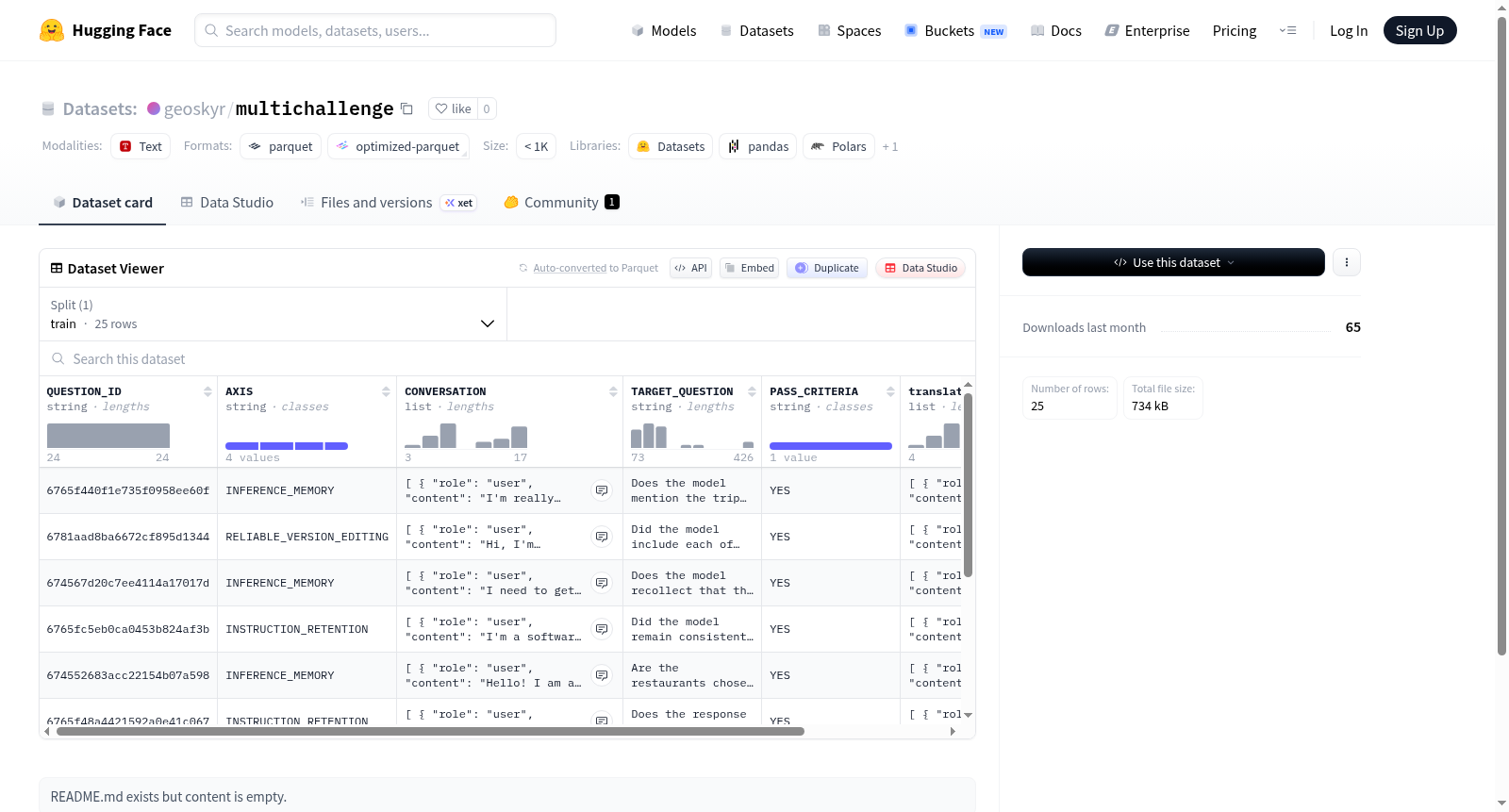Focus the models, datasets, users search field
The width and height of the screenshot is (1509, 812).
tap(375, 30)
